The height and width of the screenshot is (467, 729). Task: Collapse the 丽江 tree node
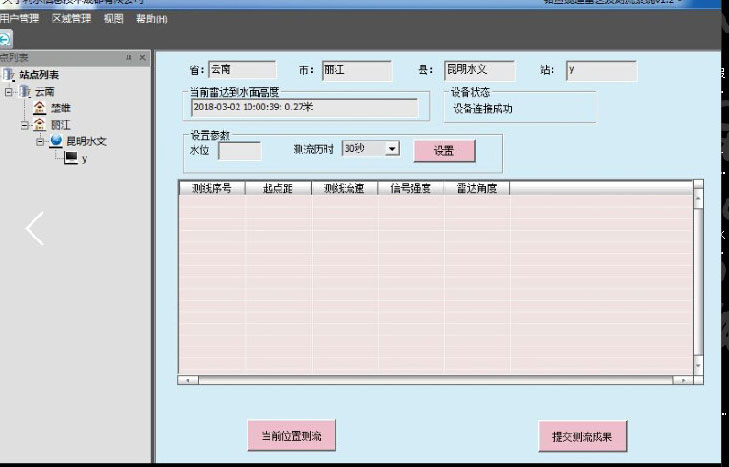coord(25,125)
